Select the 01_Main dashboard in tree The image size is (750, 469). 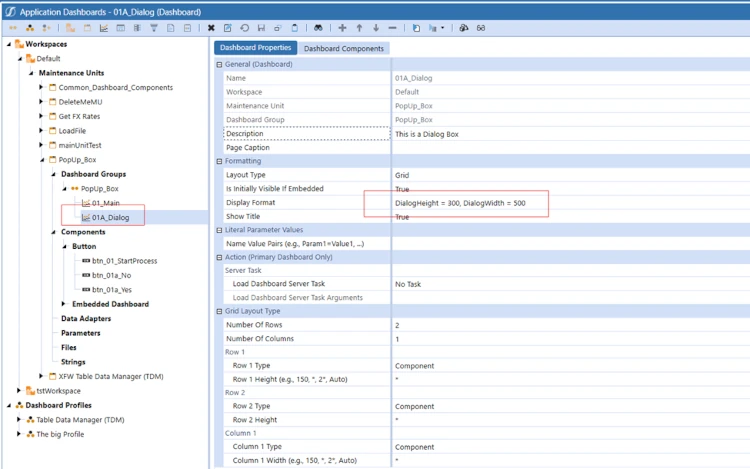tap(106, 203)
